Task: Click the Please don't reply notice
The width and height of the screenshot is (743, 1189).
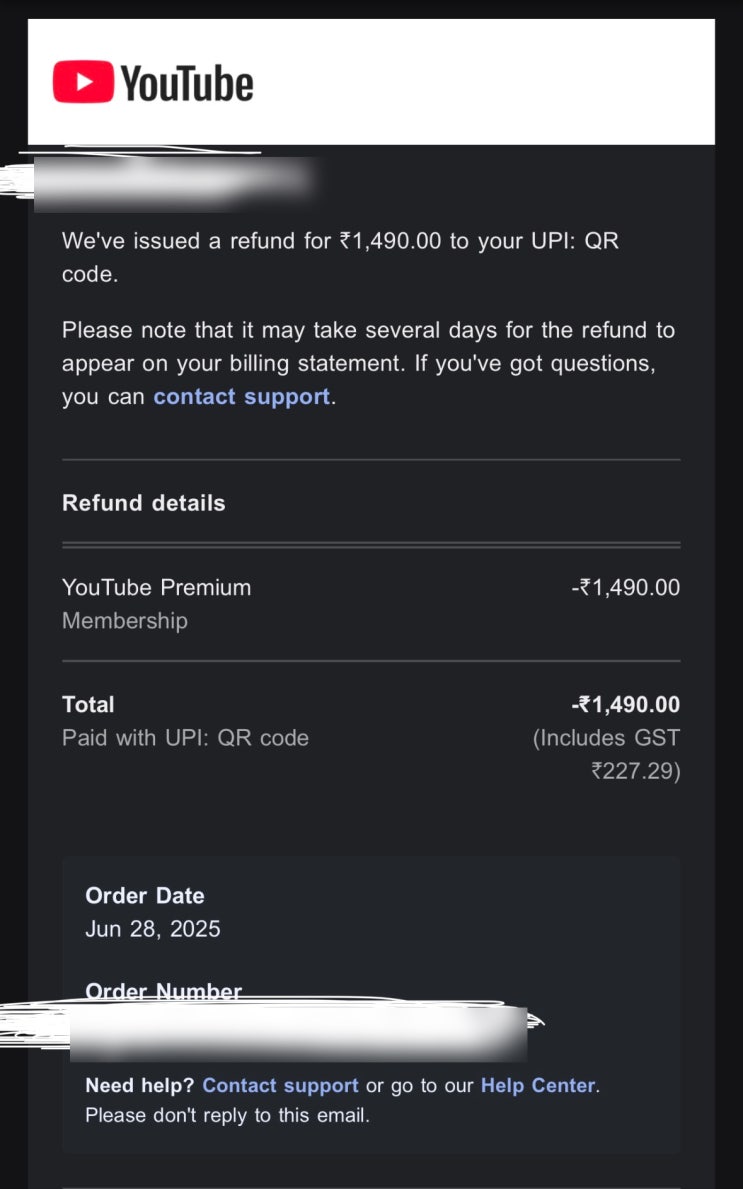Action: coord(227,1115)
